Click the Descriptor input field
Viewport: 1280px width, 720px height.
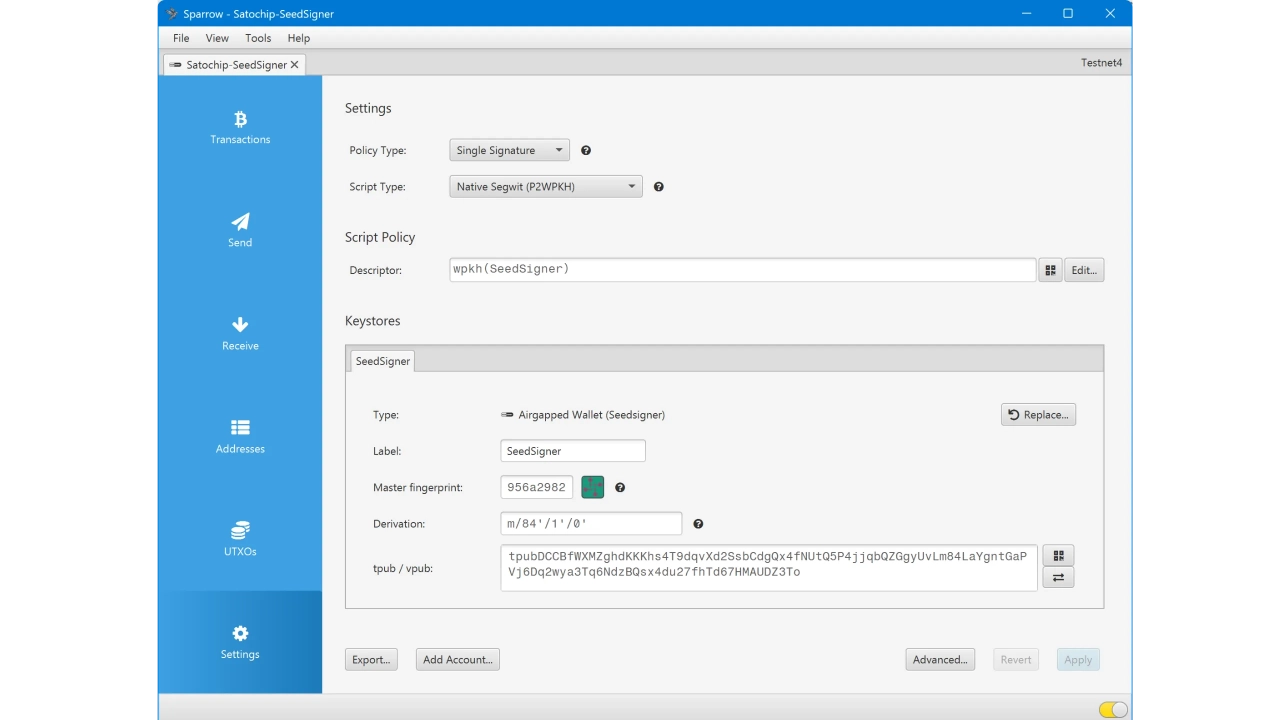[742, 269]
